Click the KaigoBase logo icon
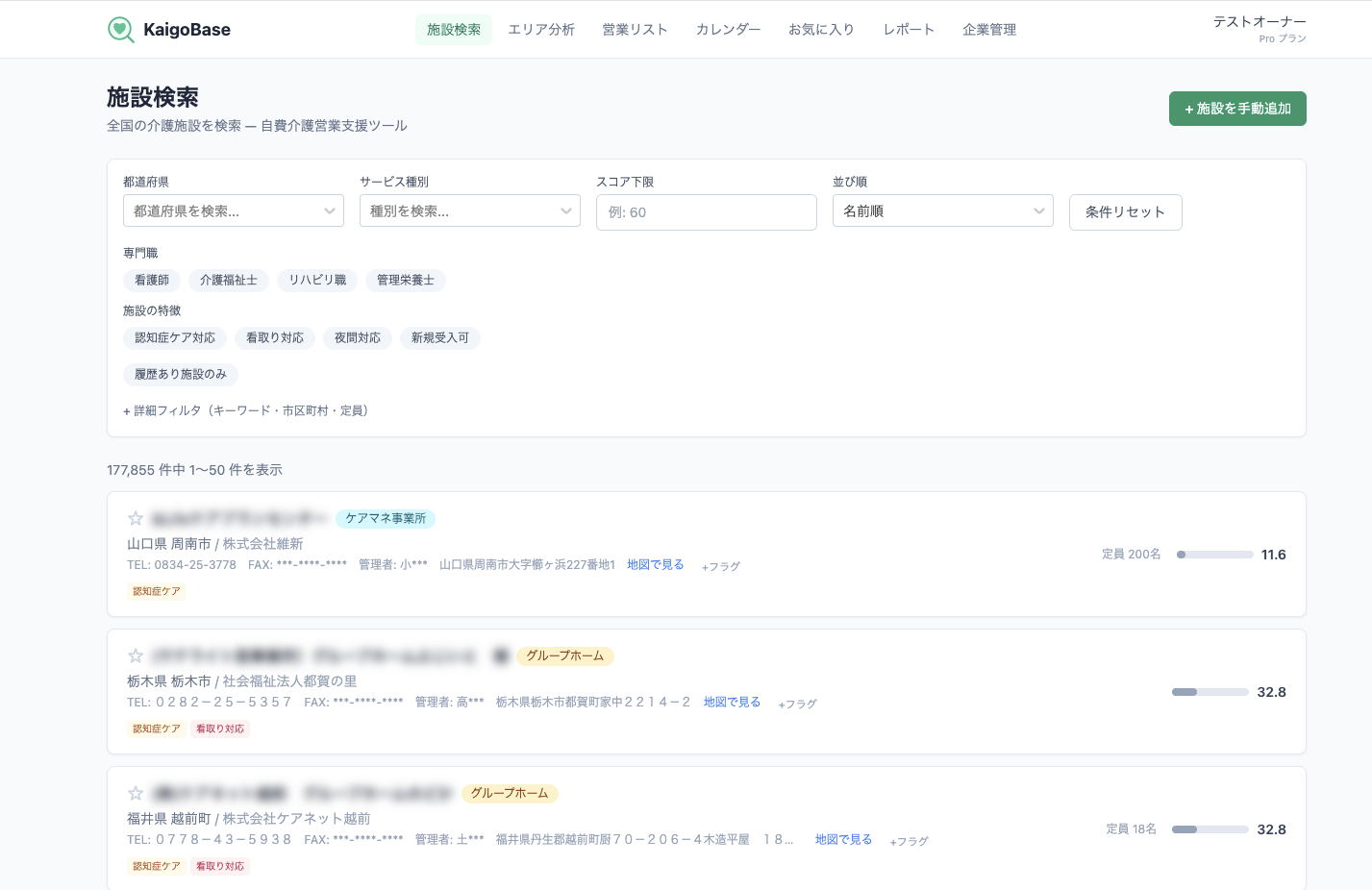 point(119,29)
